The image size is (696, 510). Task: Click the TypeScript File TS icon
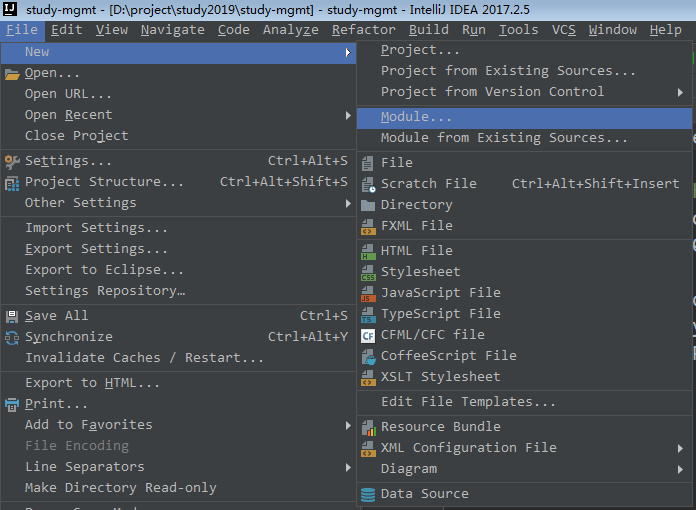point(368,315)
